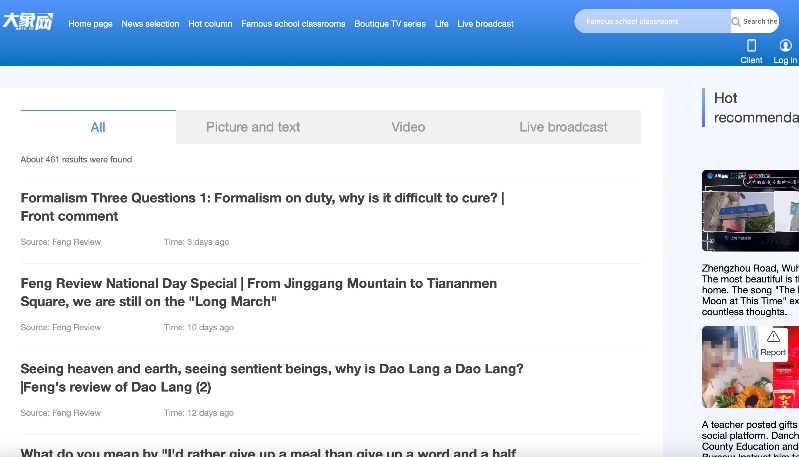Switch to Live broadcast results tab

(563, 127)
